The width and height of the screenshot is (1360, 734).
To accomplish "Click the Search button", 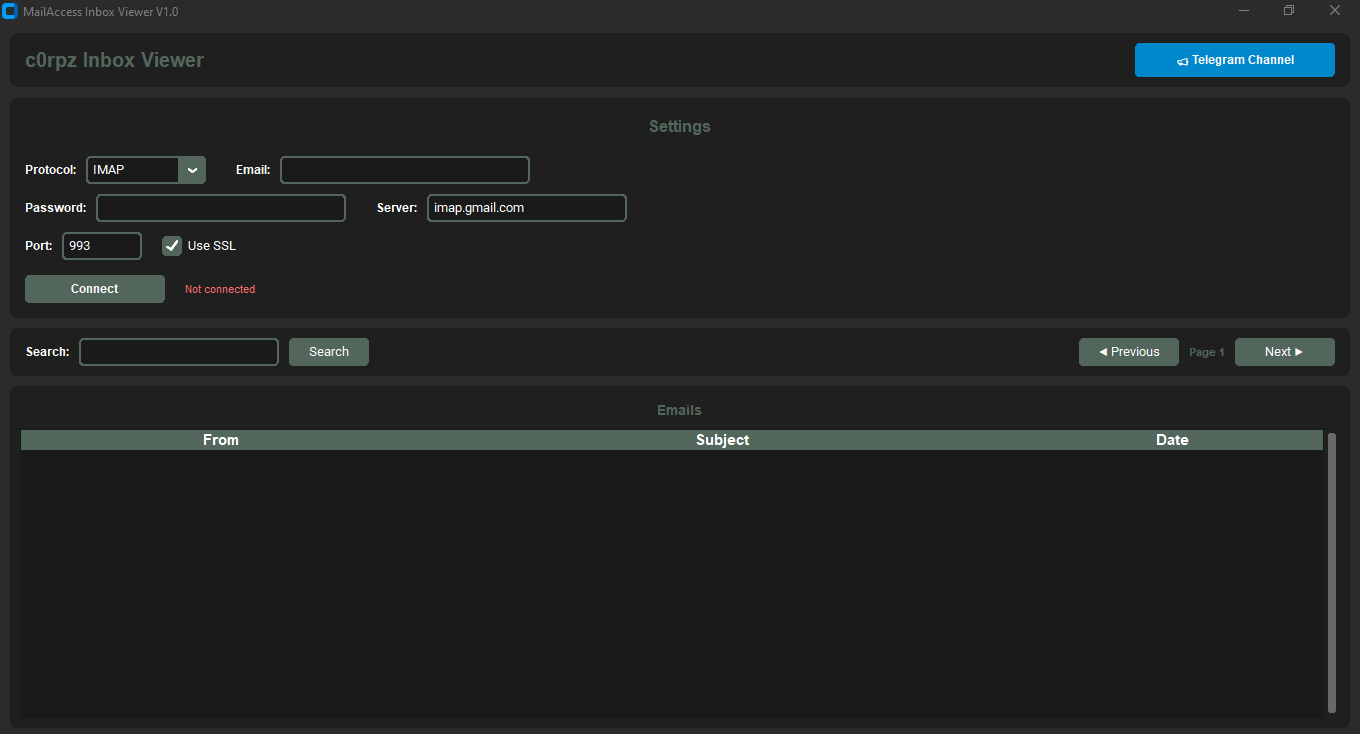I will (328, 352).
